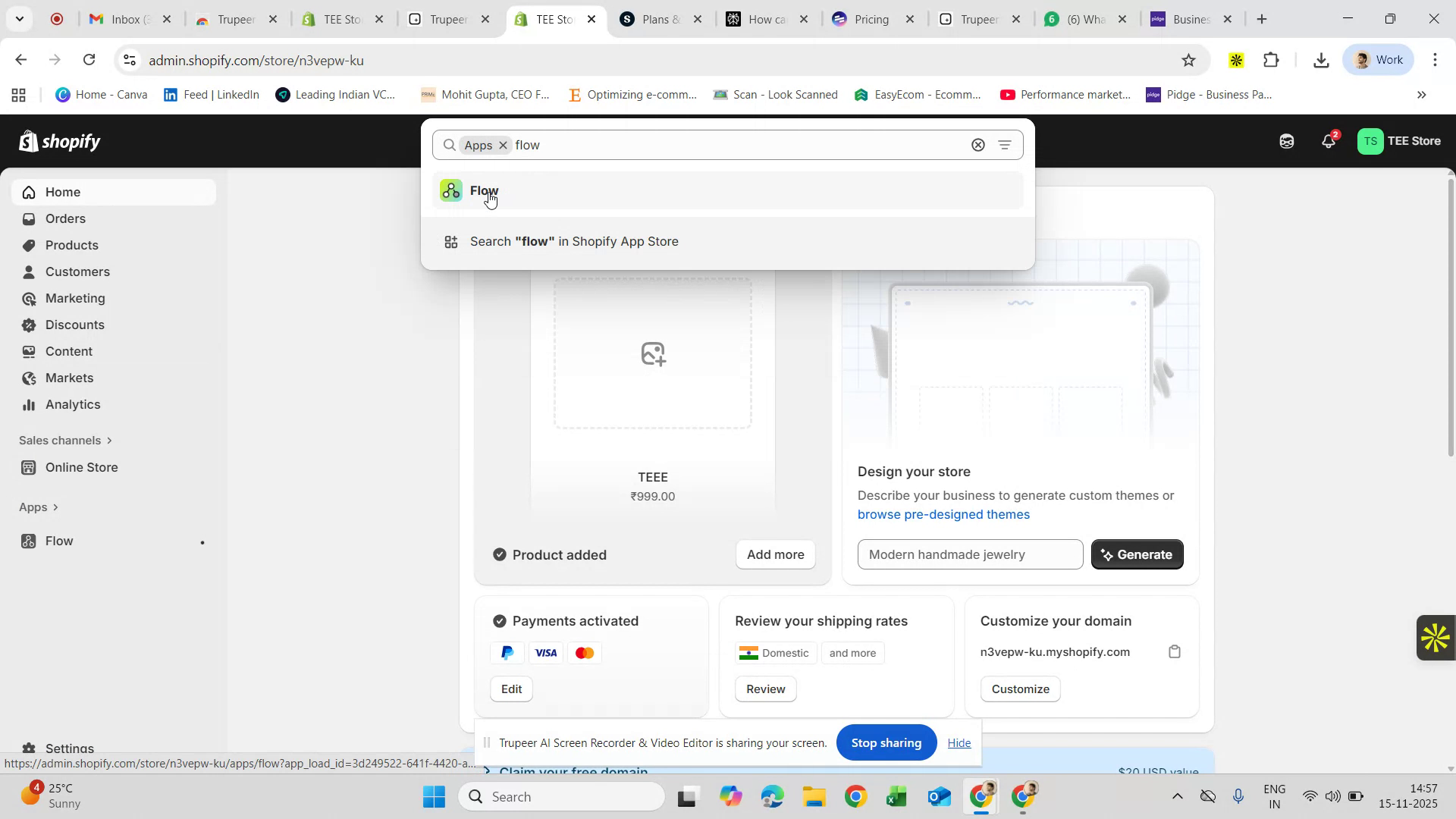Open the Orders section in the sidebar
This screenshot has height=819, width=1456.
tap(65, 218)
